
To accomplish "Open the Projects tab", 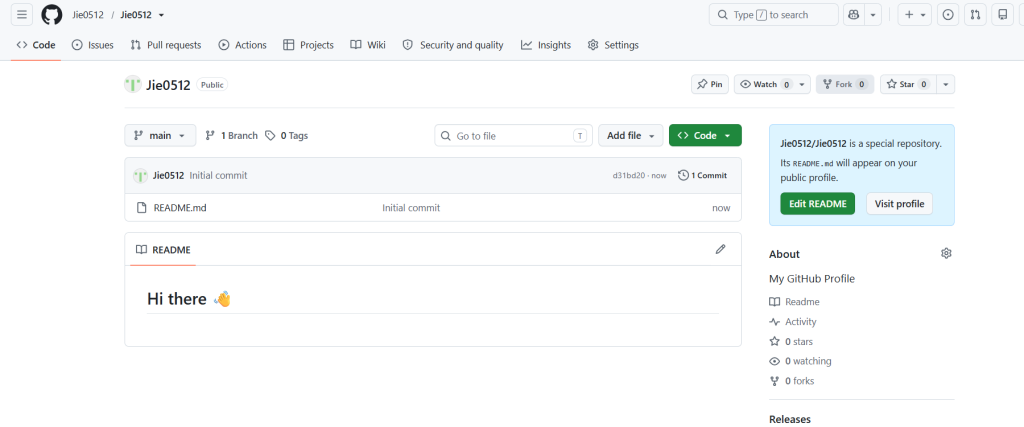I will [308, 45].
